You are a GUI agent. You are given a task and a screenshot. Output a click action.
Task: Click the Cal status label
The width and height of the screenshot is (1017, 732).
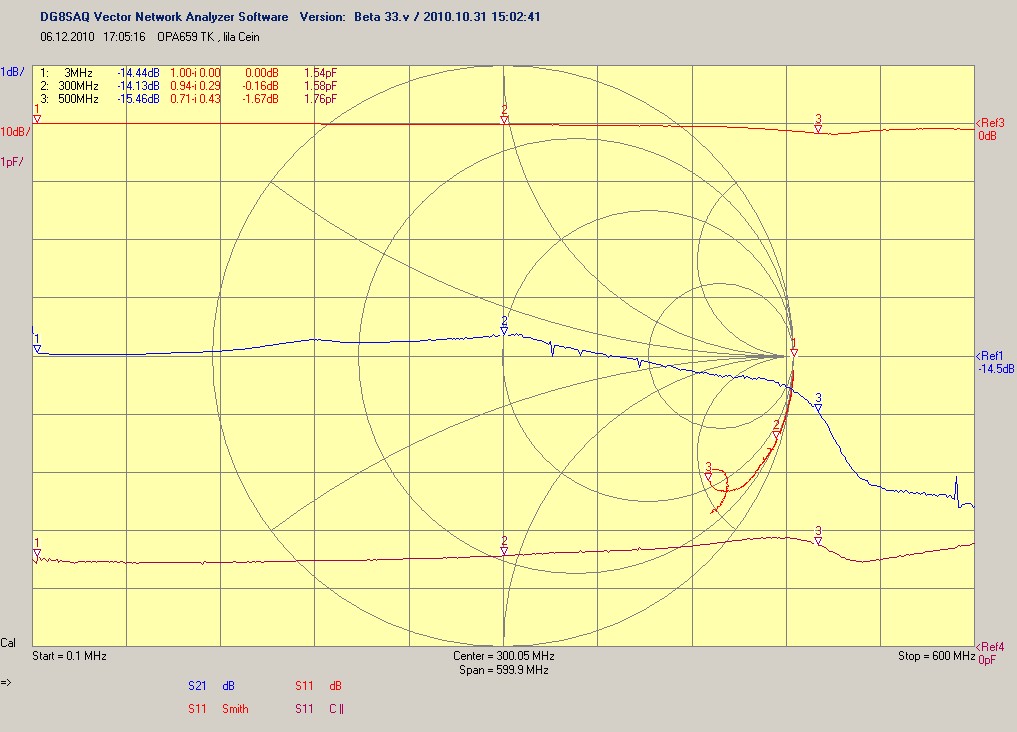(x=8, y=643)
